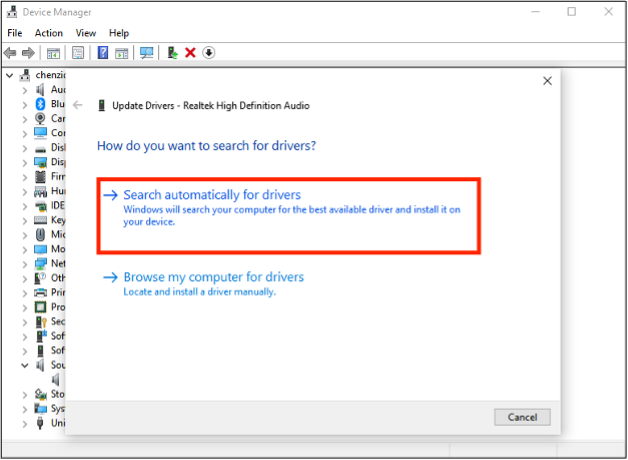Expand the Monitors tree node

tap(25, 250)
